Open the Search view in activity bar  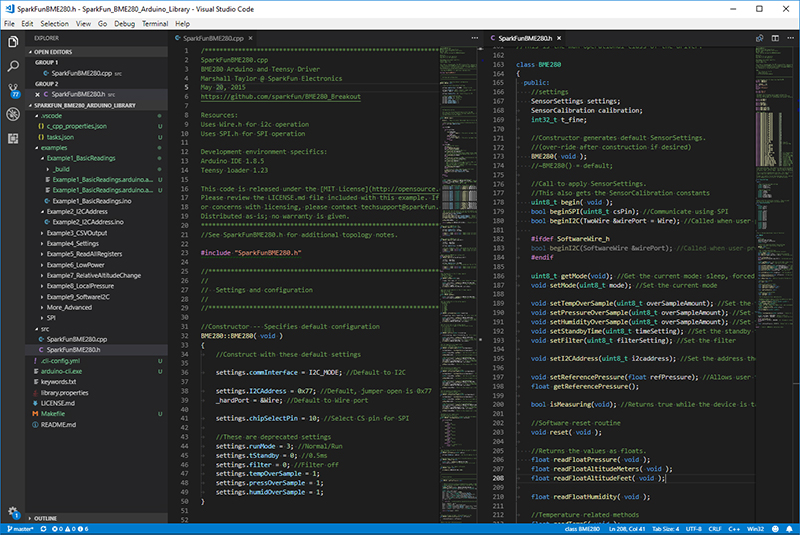pos(13,66)
